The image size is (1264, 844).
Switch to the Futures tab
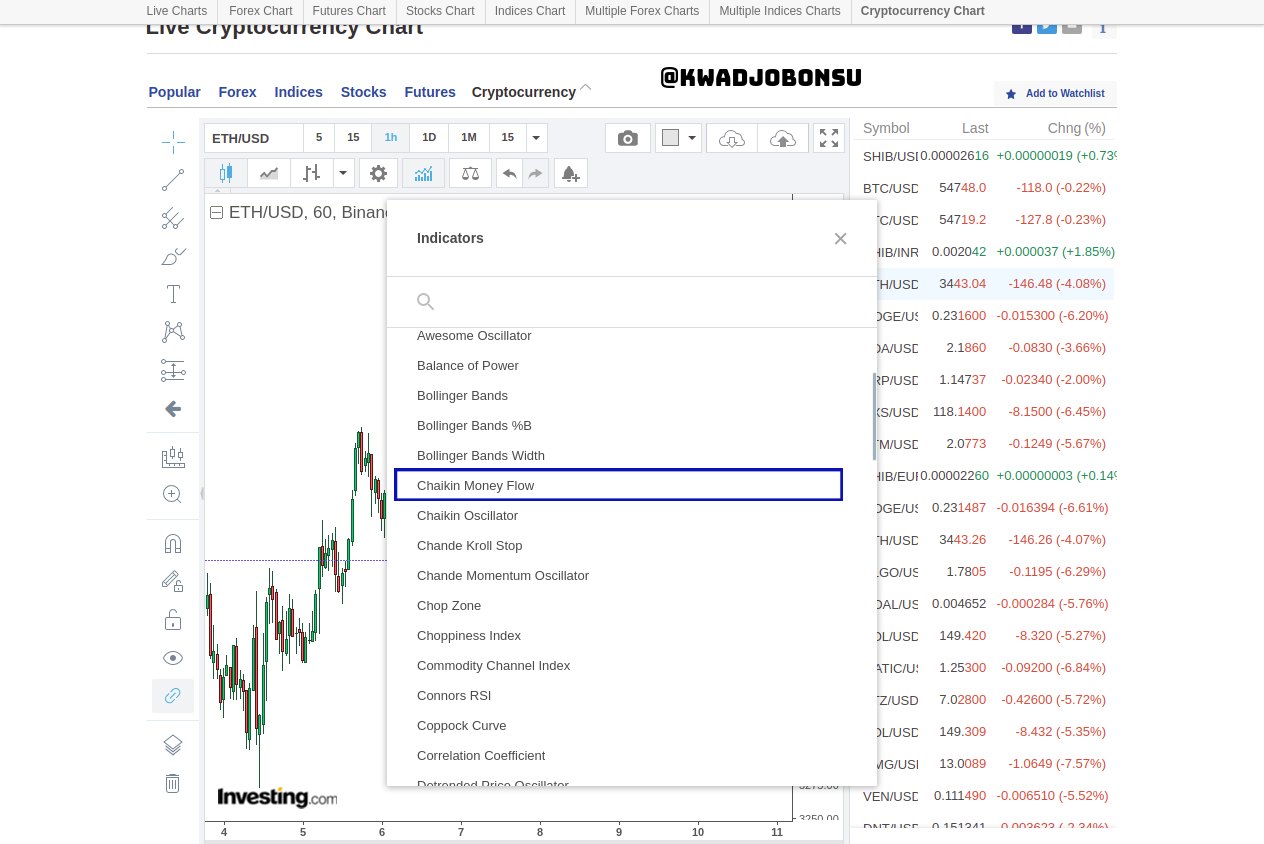pos(430,92)
